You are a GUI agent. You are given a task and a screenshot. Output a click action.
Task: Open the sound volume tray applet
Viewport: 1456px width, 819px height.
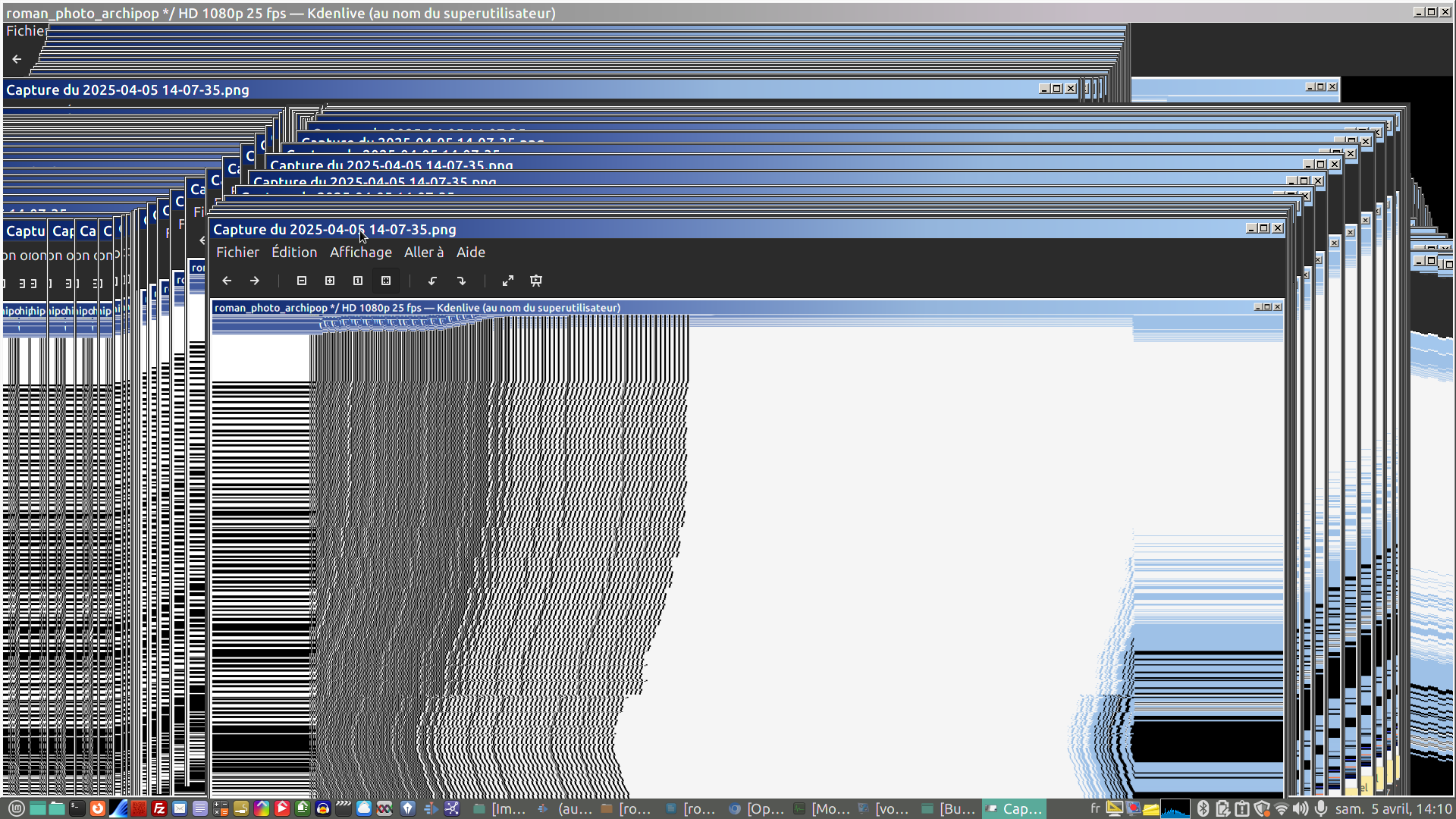click(1301, 808)
